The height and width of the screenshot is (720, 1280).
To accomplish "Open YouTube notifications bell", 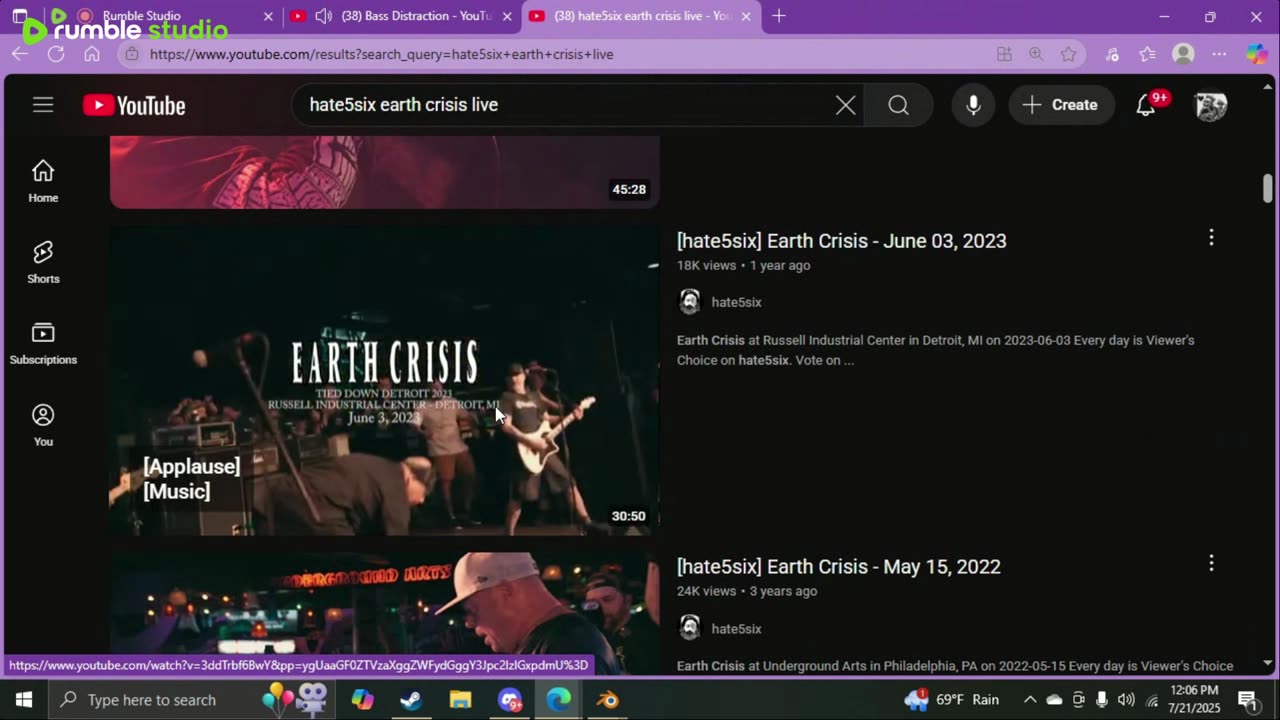I will click(1146, 105).
